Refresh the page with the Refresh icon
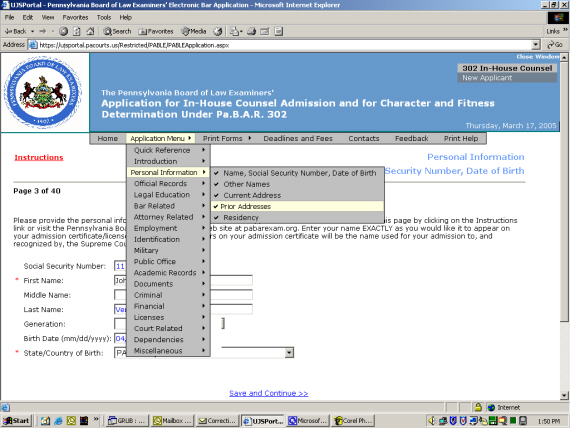Screen dimensions: 570x428 tap(77, 31)
